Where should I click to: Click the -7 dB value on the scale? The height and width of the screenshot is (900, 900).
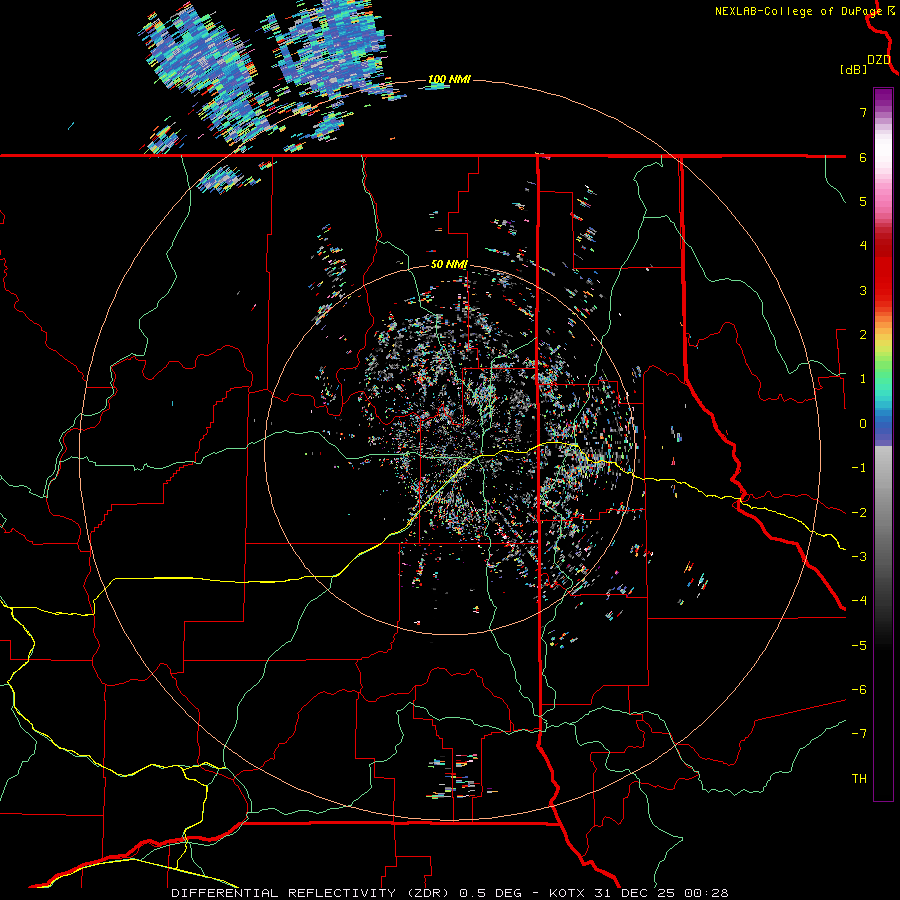coord(859,734)
